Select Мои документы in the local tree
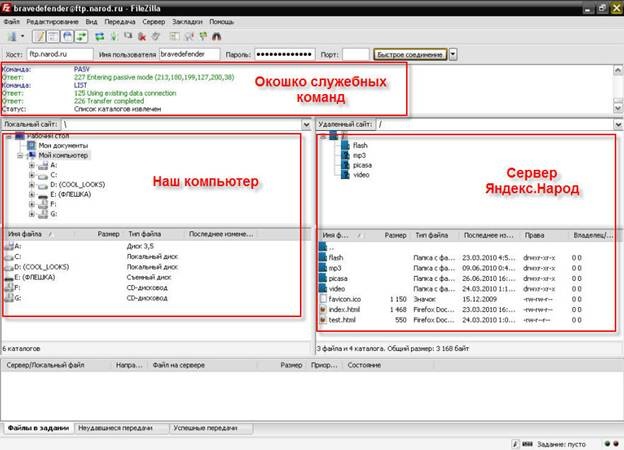Image resolution: width=624 pixels, height=450 pixels. pyautogui.click(x=63, y=146)
